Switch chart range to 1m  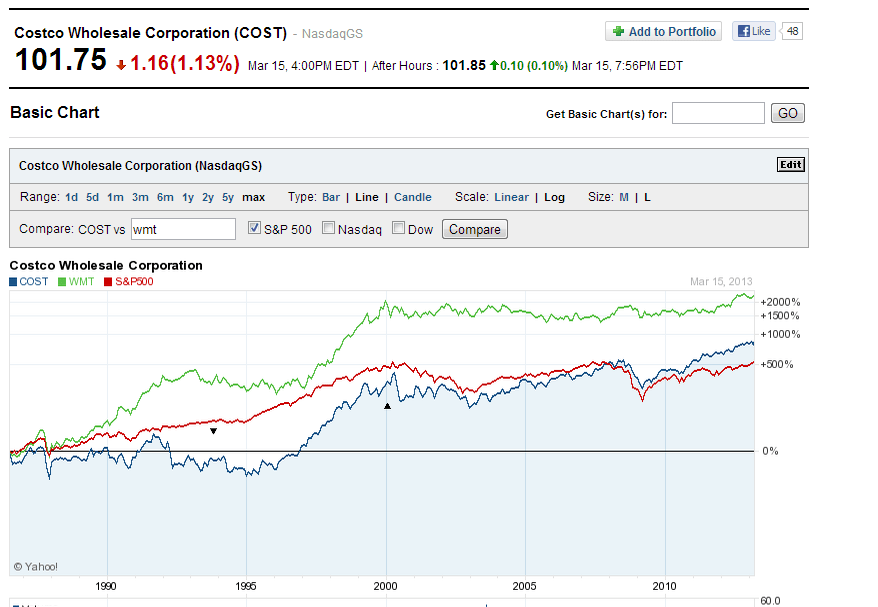(x=115, y=197)
